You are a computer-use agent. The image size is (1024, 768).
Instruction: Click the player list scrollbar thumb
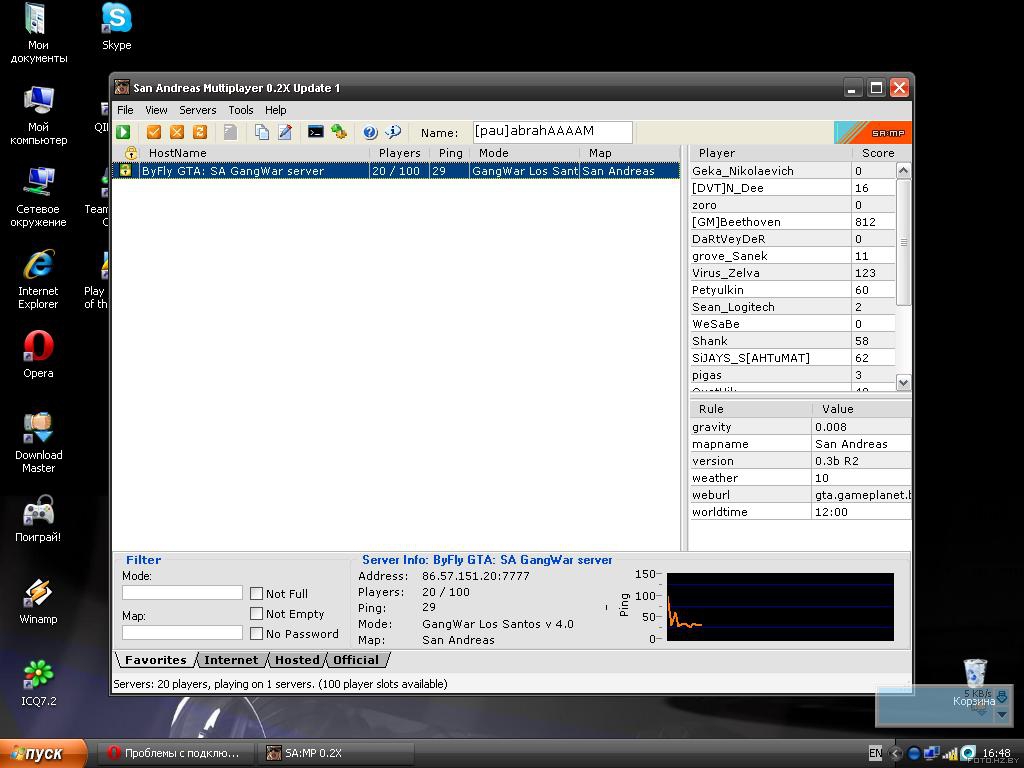pos(903,242)
